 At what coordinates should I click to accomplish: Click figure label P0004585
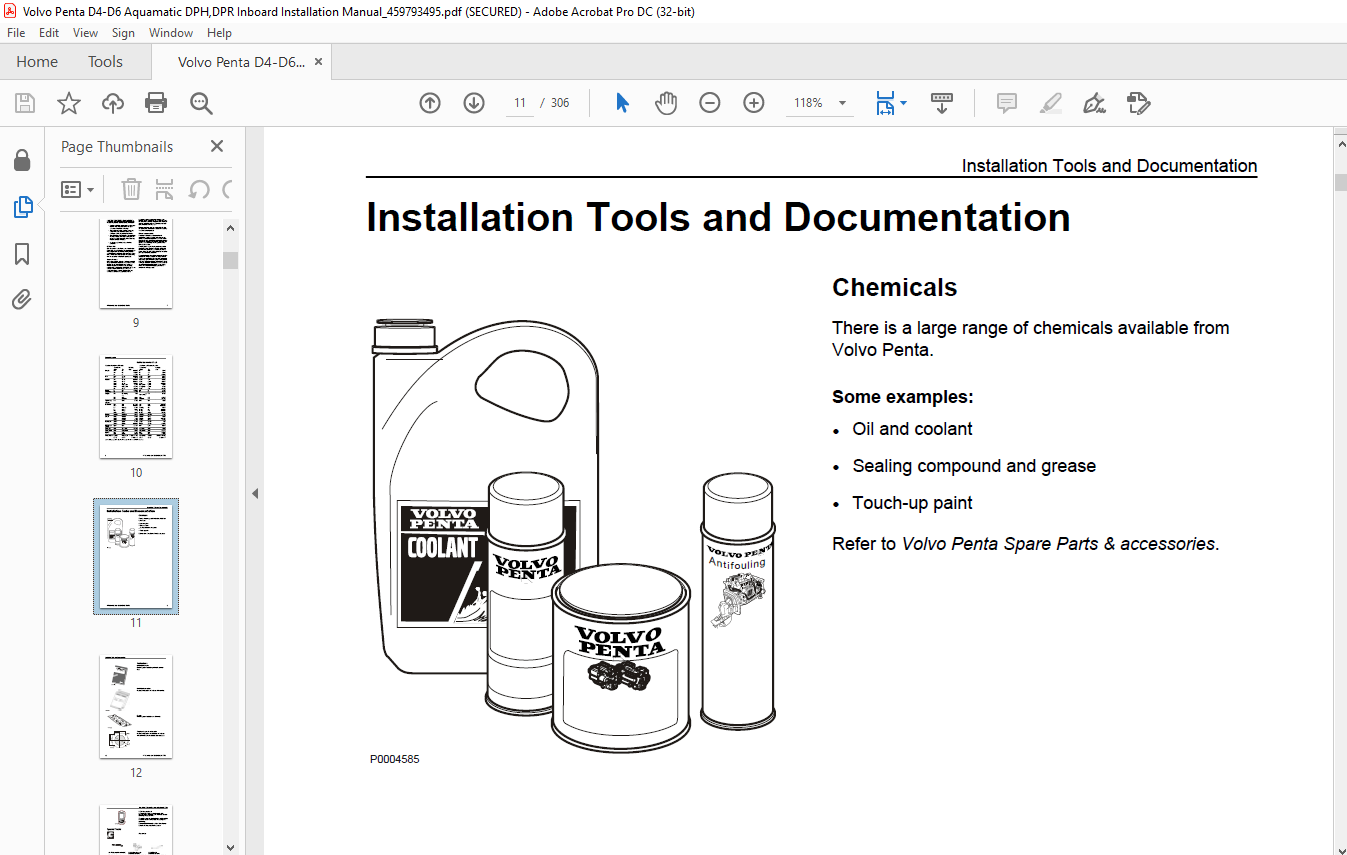(394, 759)
